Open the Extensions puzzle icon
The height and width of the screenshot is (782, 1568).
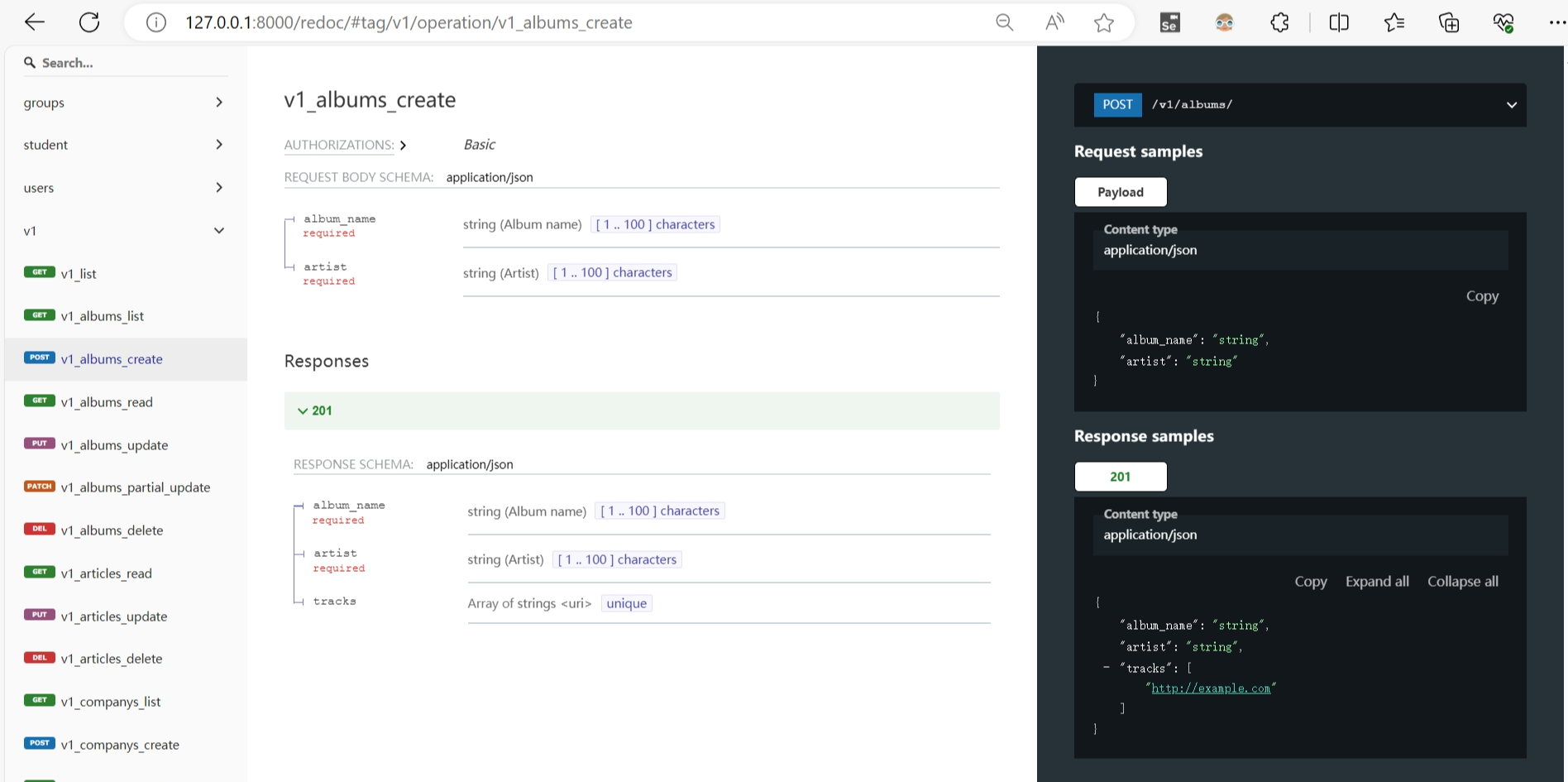coord(1279,22)
